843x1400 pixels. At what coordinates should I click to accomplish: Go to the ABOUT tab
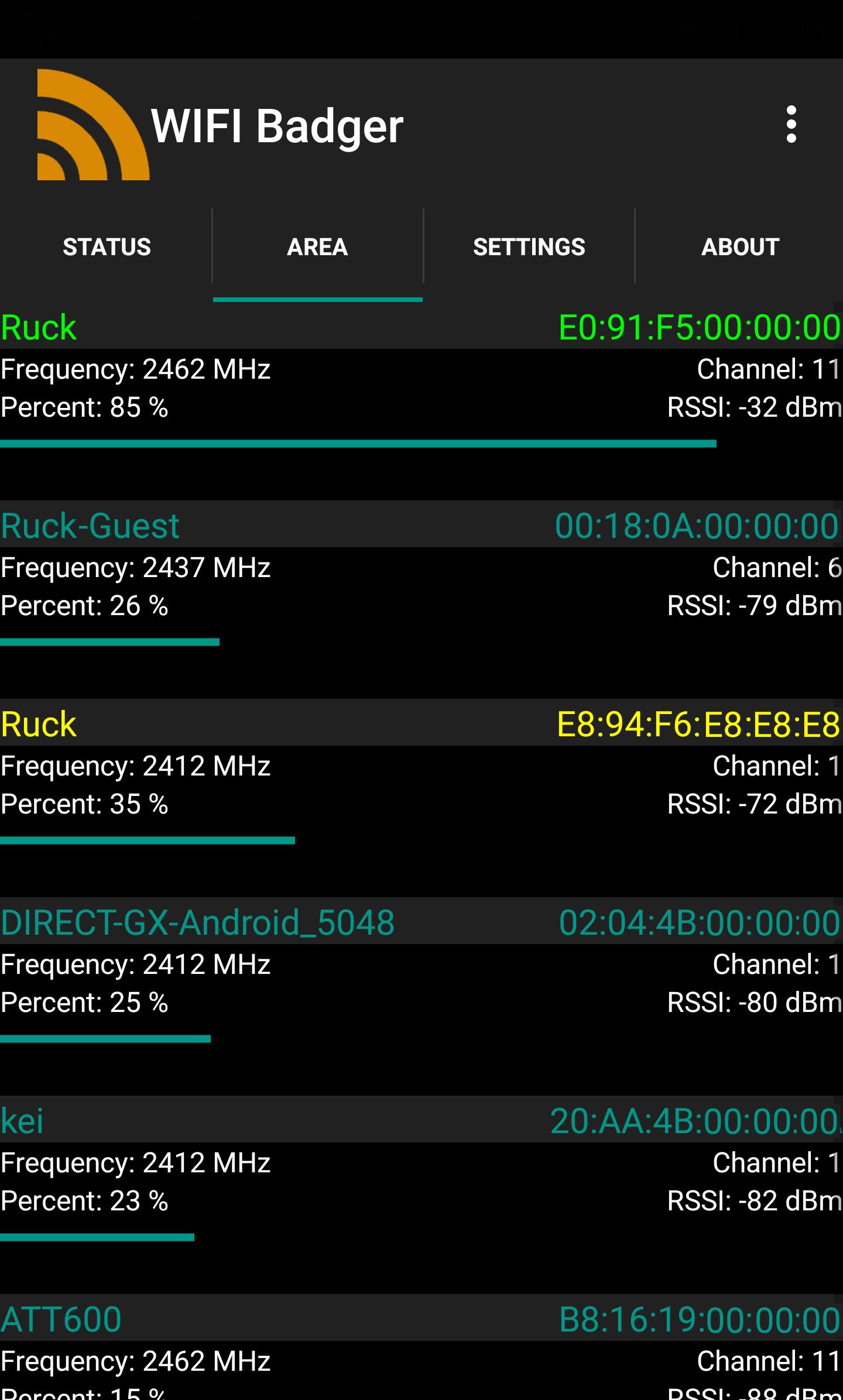(x=740, y=247)
